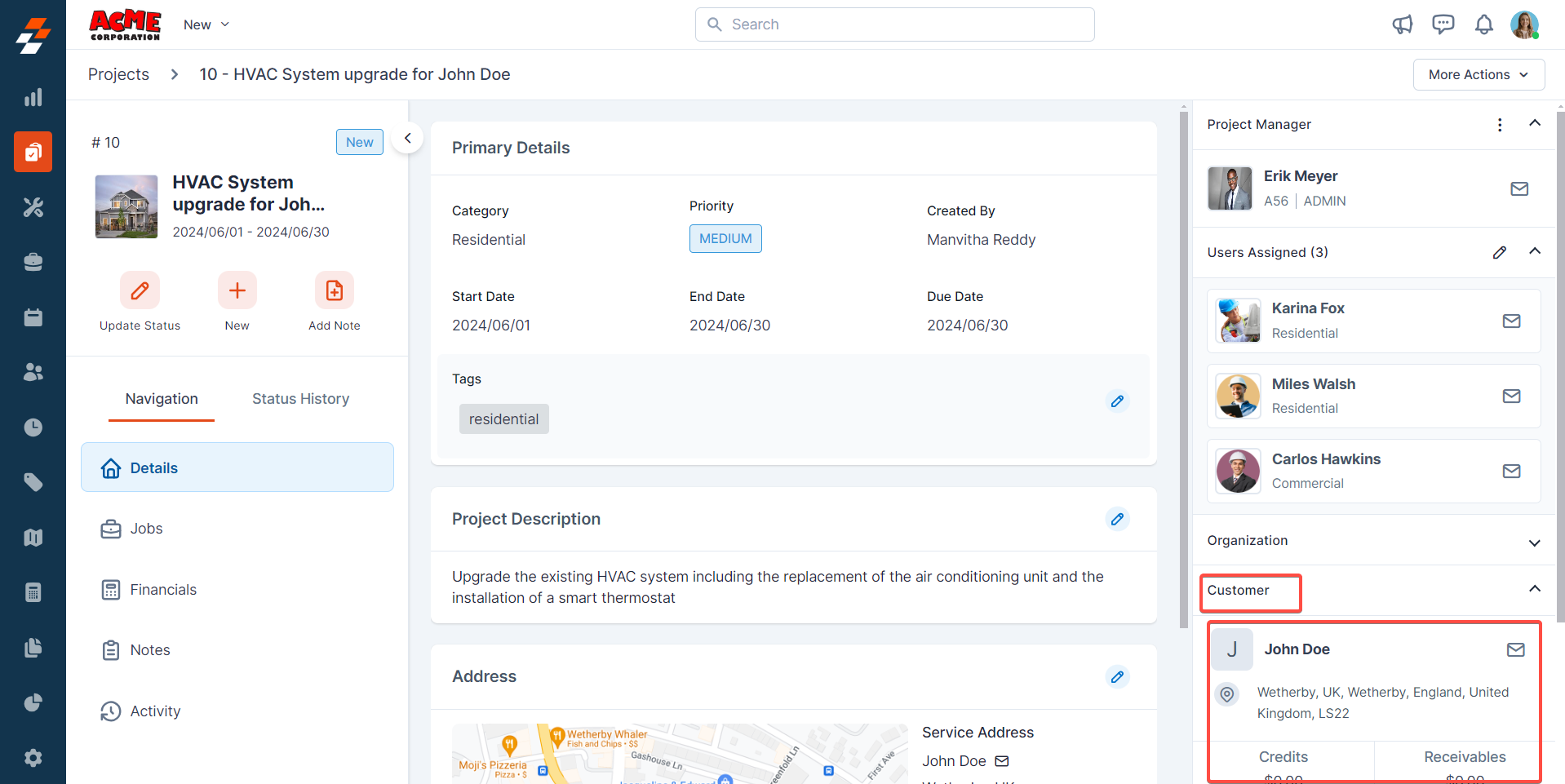Switch to the Status History tab

[300, 399]
